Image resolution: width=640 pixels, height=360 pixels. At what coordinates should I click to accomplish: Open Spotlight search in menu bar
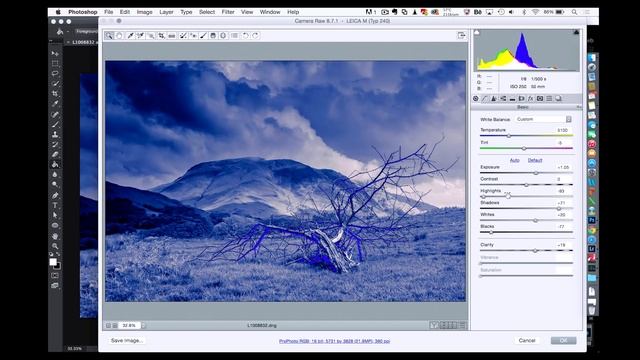point(574,12)
